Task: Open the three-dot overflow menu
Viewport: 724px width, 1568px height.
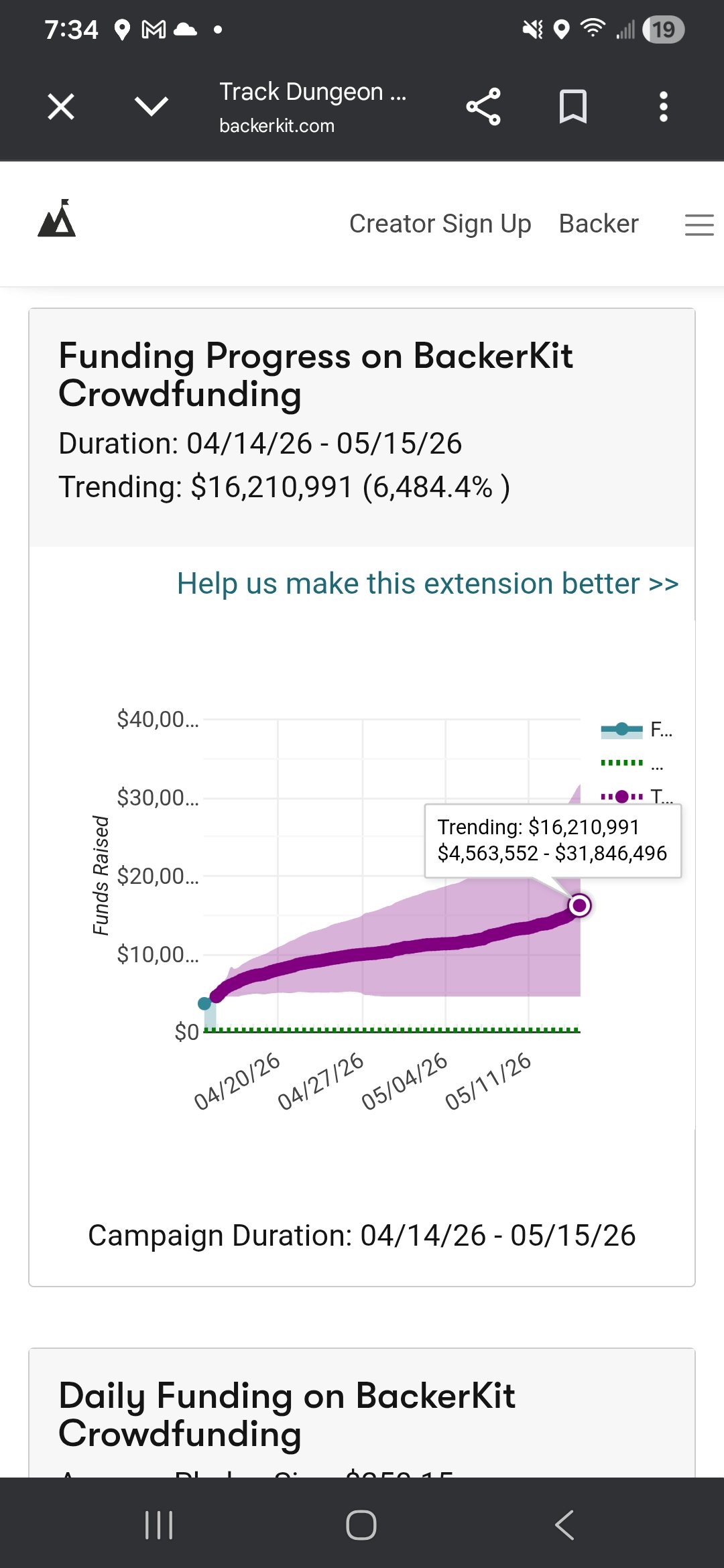Action: point(663,107)
